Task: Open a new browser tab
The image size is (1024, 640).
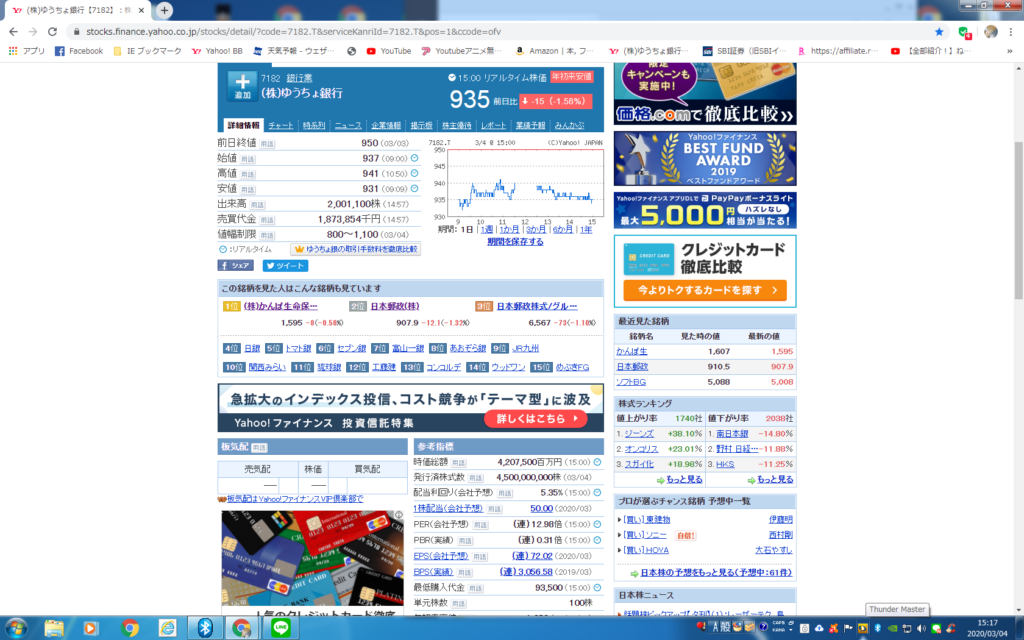Action: (x=164, y=10)
